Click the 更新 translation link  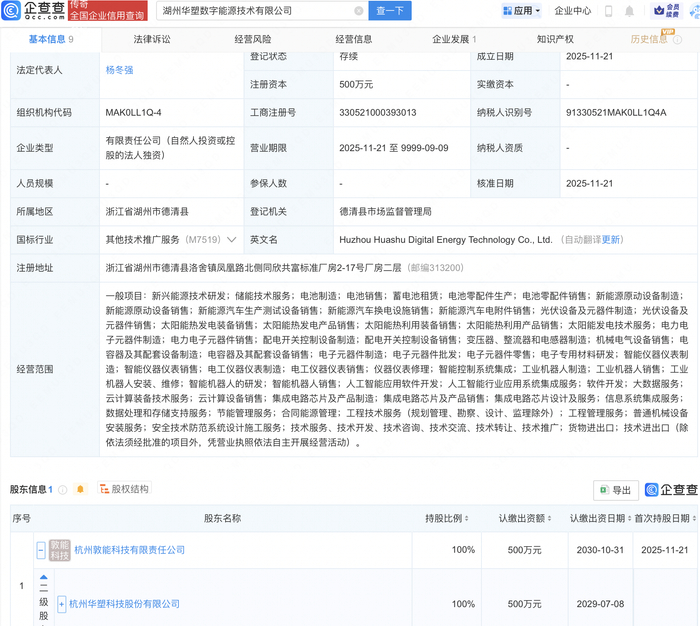point(611,240)
